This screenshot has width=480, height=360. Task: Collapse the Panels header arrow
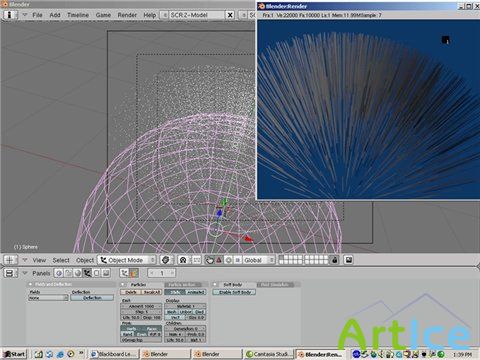tap(25, 273)
